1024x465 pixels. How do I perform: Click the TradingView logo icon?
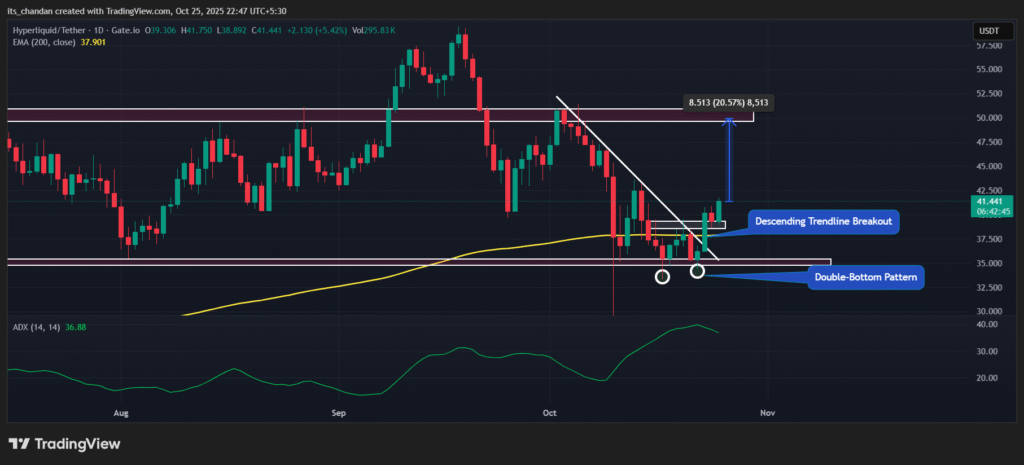[19, 443]
